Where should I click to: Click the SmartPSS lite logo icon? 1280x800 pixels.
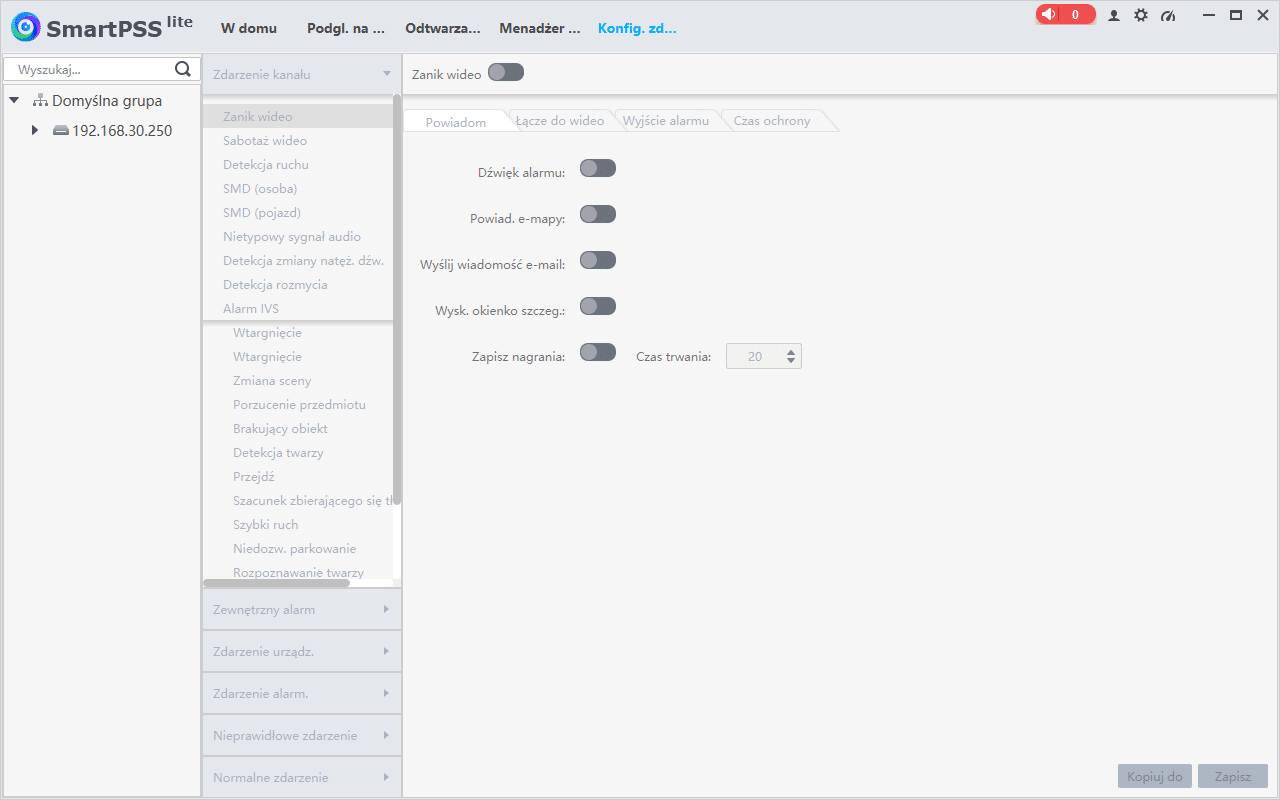click(x=26, y=27)
